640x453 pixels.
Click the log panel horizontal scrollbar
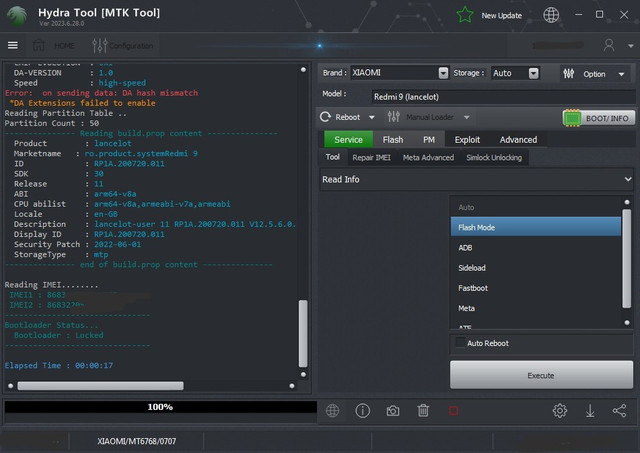click(100, 386)
